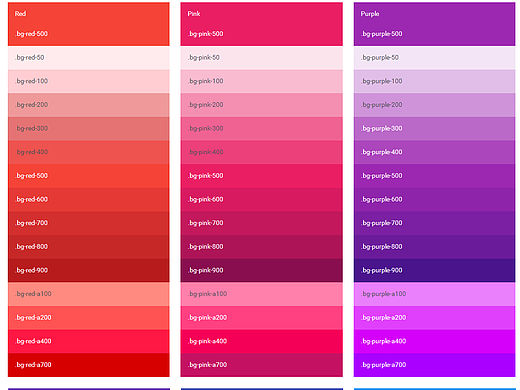Select the .bg-red-50 swatch
Screen dimensions: 520x390
(89, 58)
